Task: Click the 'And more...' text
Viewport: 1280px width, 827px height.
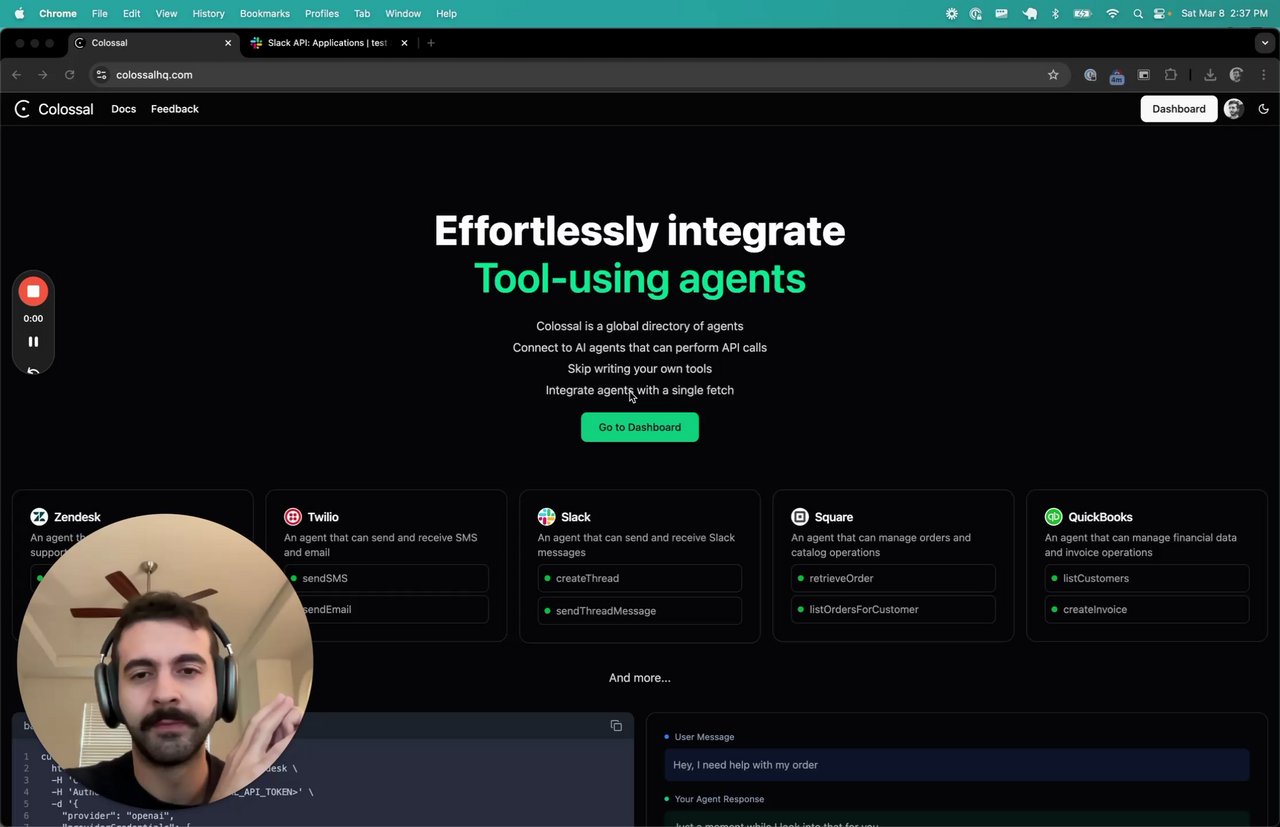Action: (640, 678)
